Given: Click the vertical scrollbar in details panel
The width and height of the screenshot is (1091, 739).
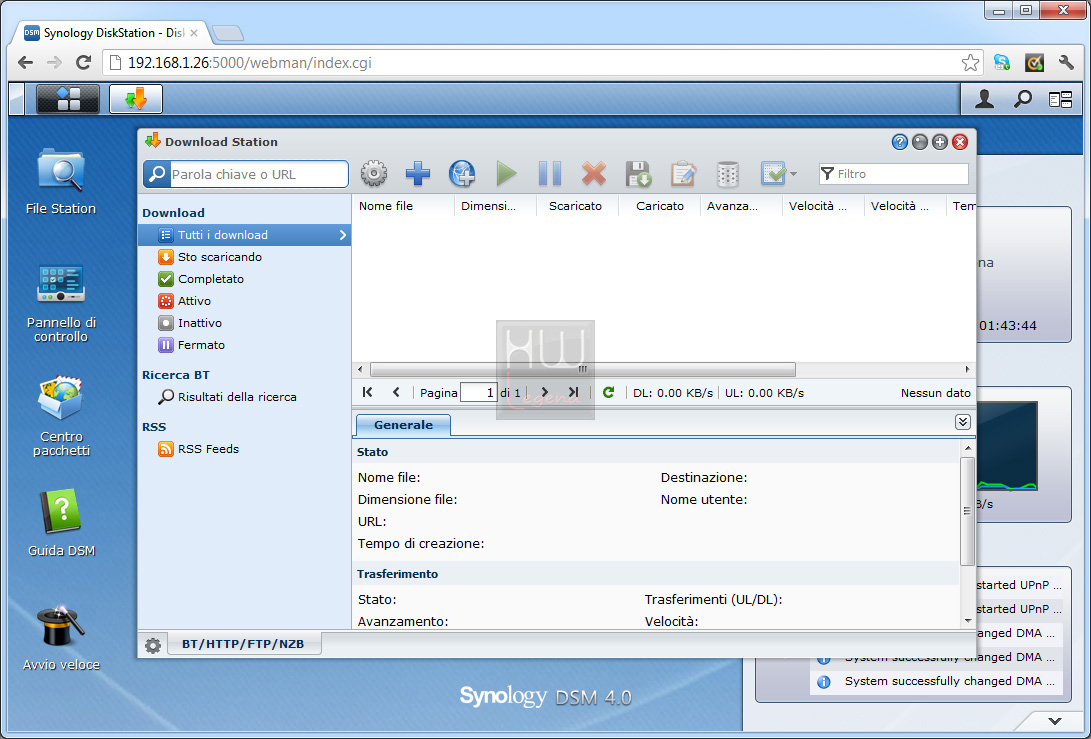Looking at the screenshot, I should pyautogui.click(x=967, y=511).
